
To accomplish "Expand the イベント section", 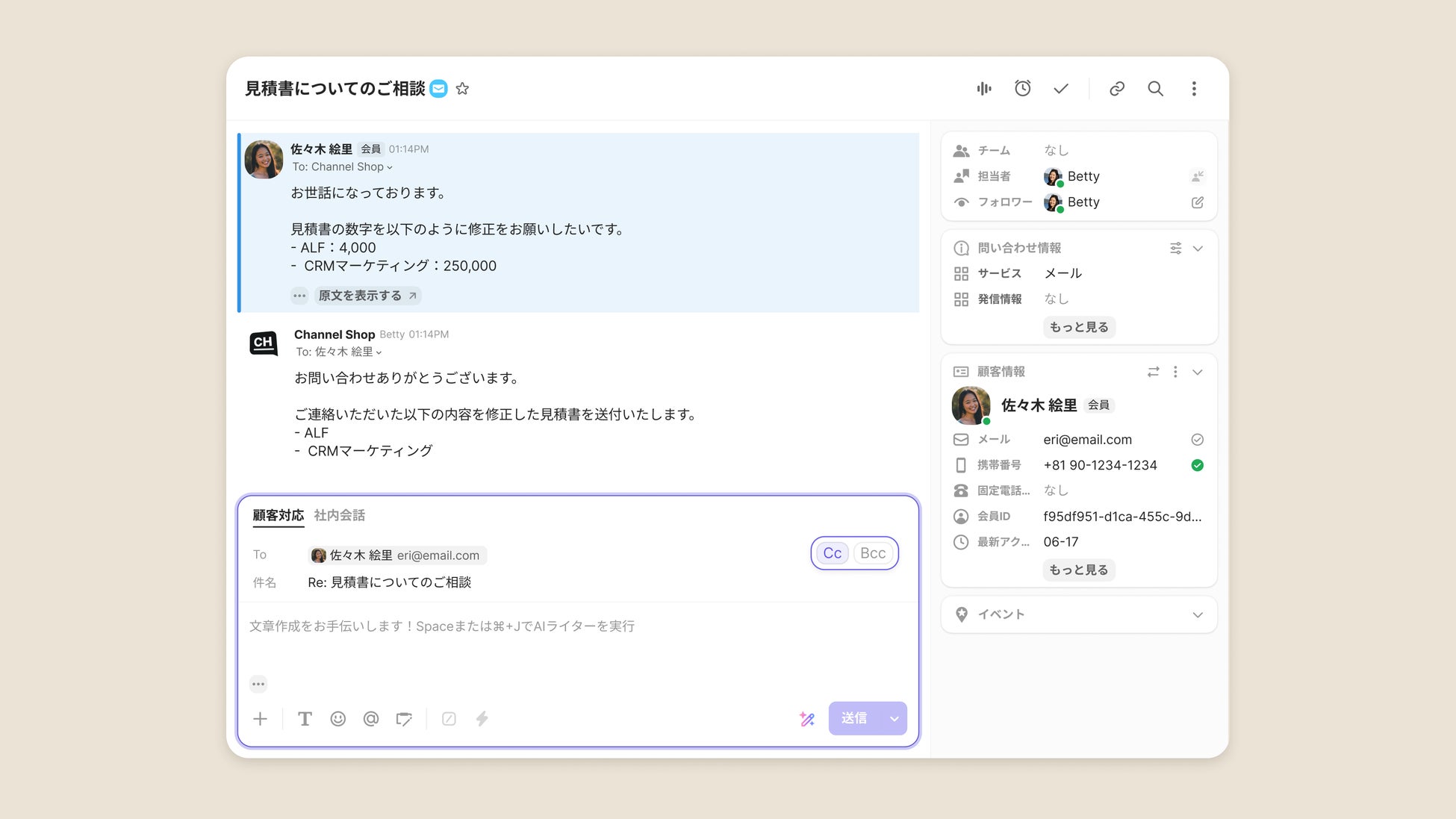I will (1197, 614).
